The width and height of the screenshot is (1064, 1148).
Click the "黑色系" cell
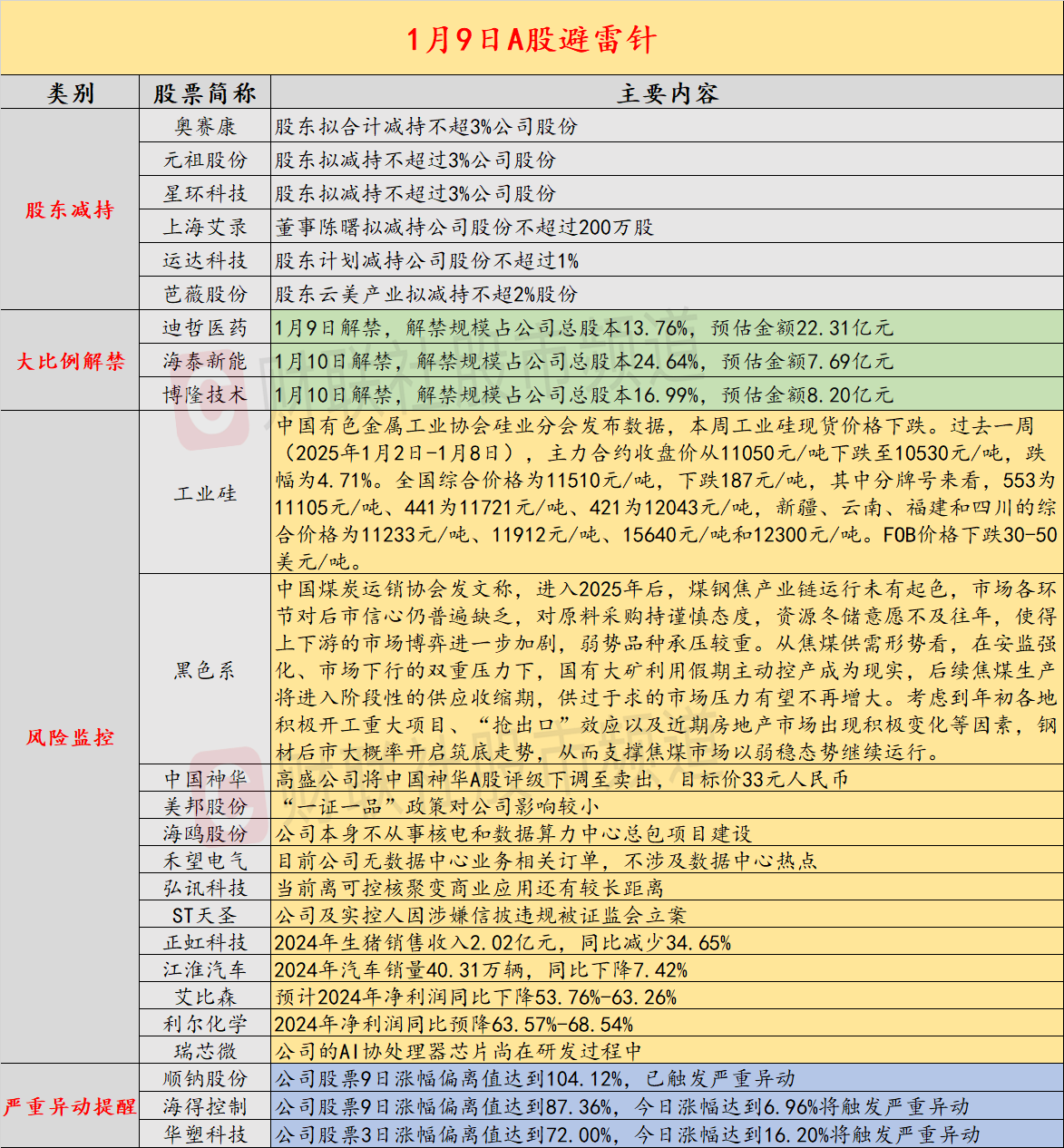coord(205,670)
